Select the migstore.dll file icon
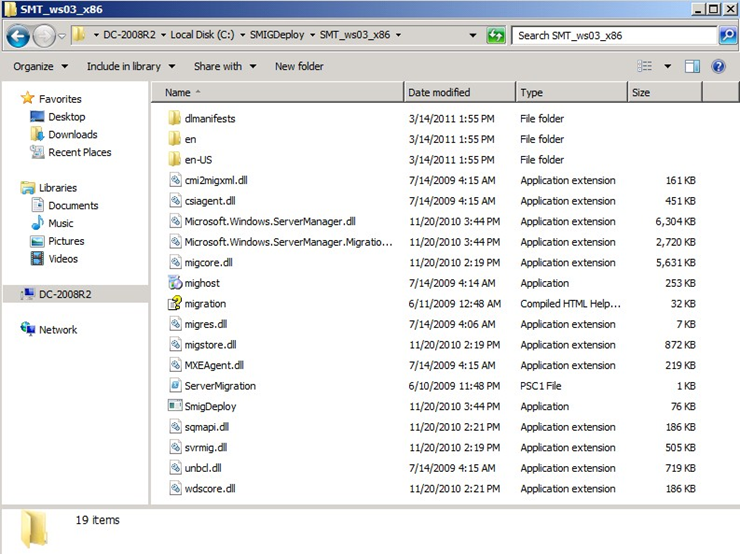Screen dimensions: 740x554 pyautogui.click(x=175, y=345)
